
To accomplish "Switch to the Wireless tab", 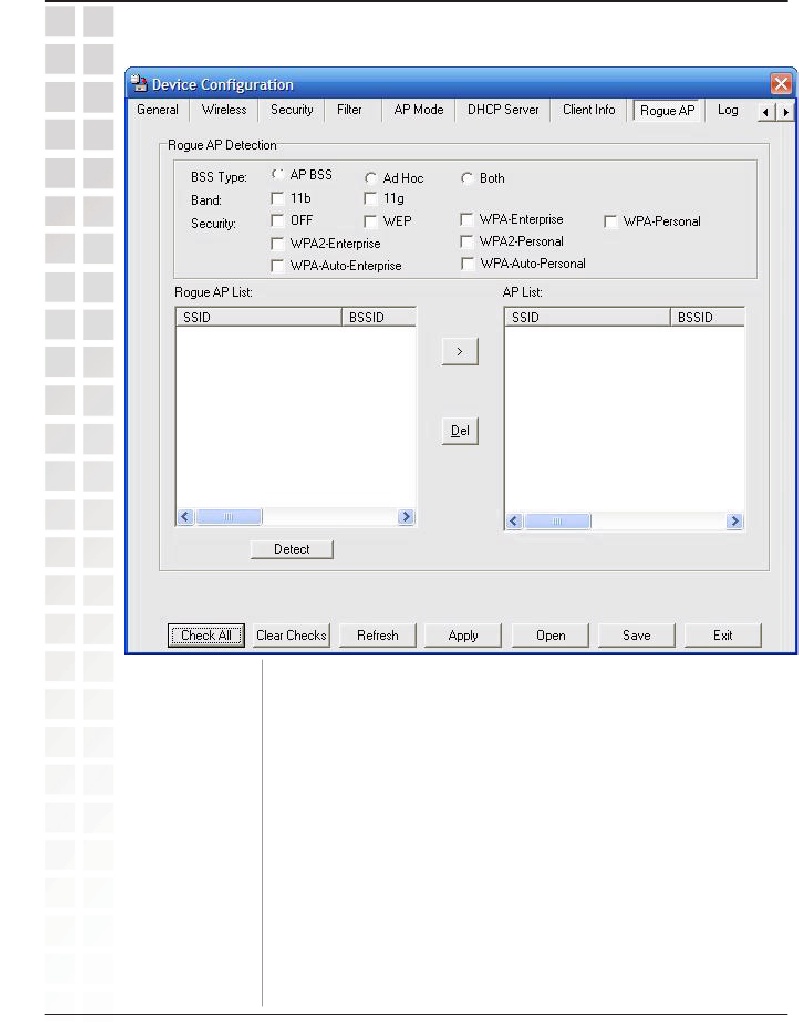I will coord(223,110).
